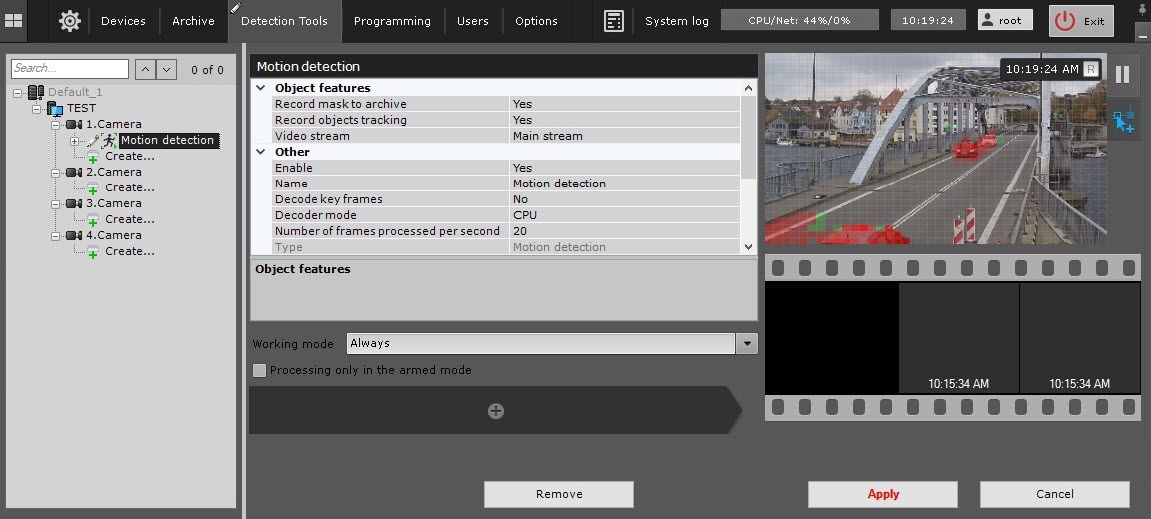The image size is (1151, 519).
Task: Pause the live video preview
Action: (1122, 74)
